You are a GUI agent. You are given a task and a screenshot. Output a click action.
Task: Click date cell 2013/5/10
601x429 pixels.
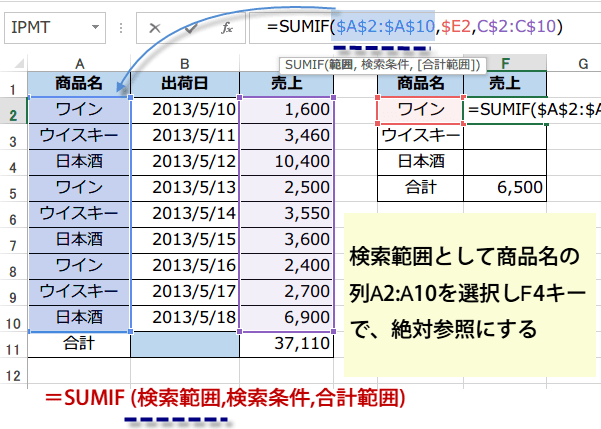click(185, 110)
